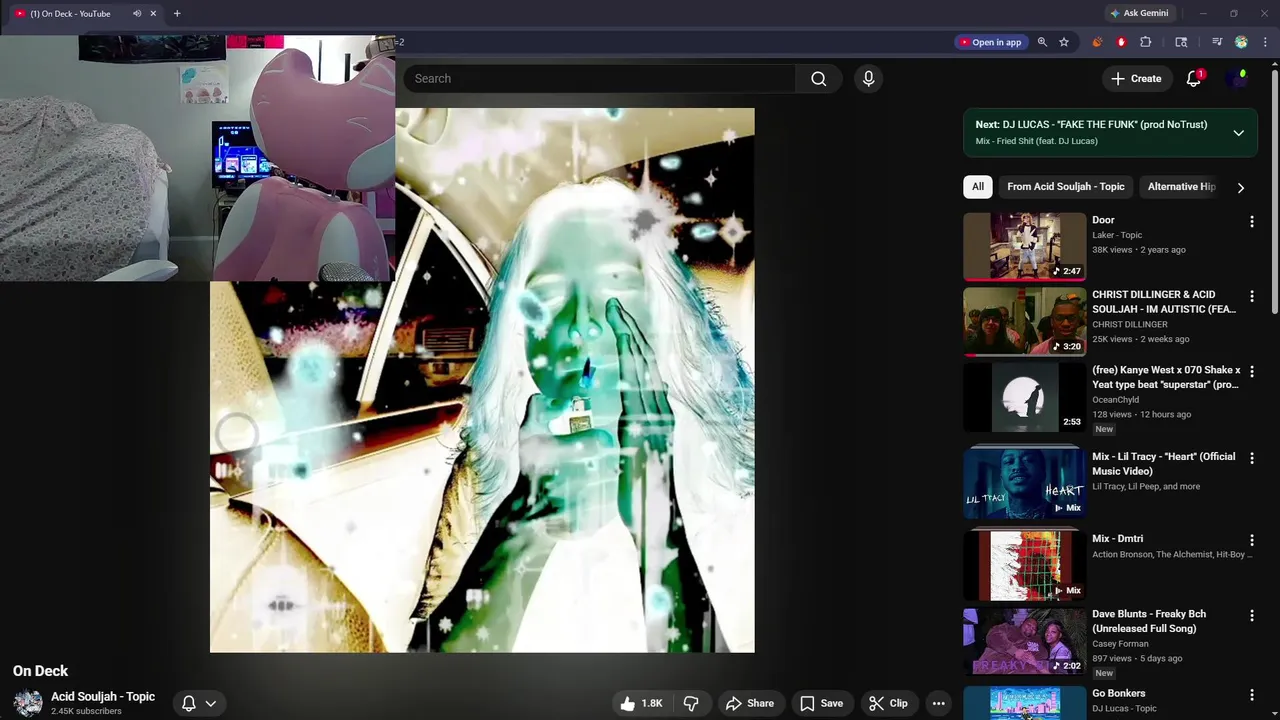Image resolution: width=1280 pixels, height=720 pixels.
Task: Open Mix - Dmtri thumbnail
Action: [x=1024, y=565]
